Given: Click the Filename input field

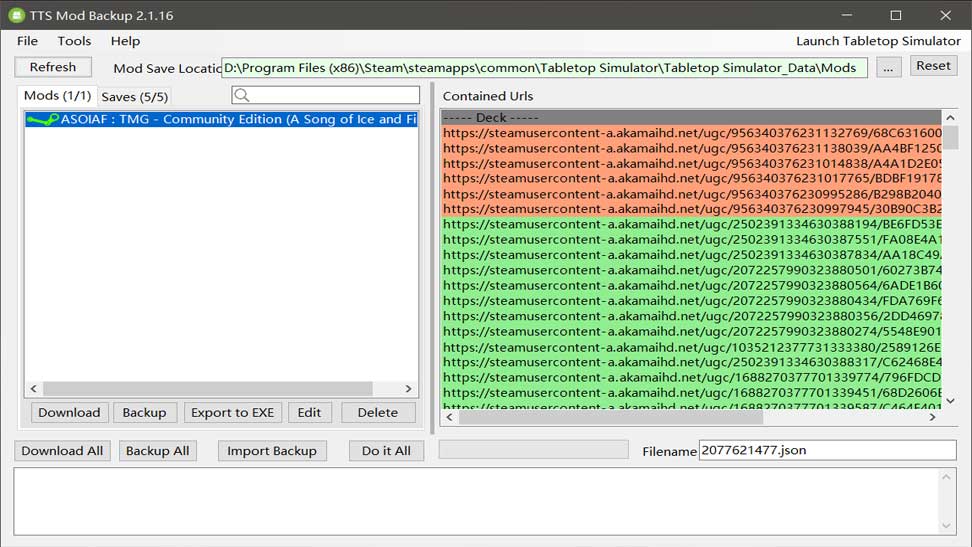Looking at the screenshot, I should pyautogui.click(x=826, y=450).
